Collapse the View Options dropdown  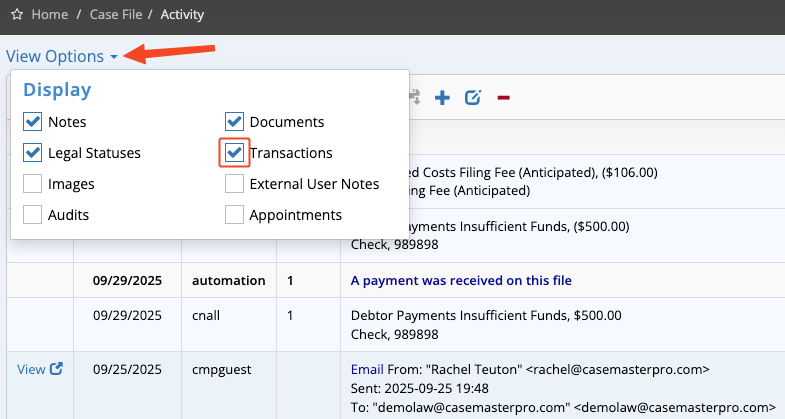(x=62, y=56)
